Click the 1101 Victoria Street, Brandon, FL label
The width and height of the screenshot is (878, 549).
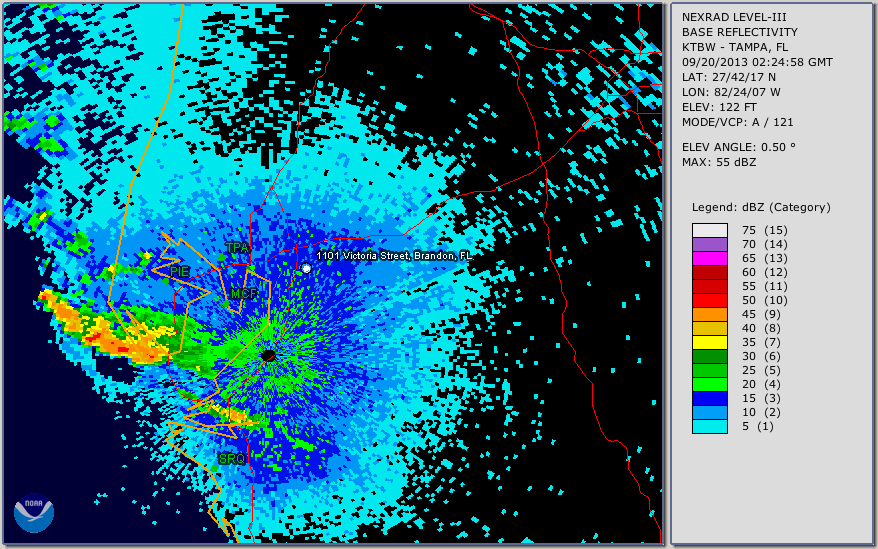[x=394, y=256]
